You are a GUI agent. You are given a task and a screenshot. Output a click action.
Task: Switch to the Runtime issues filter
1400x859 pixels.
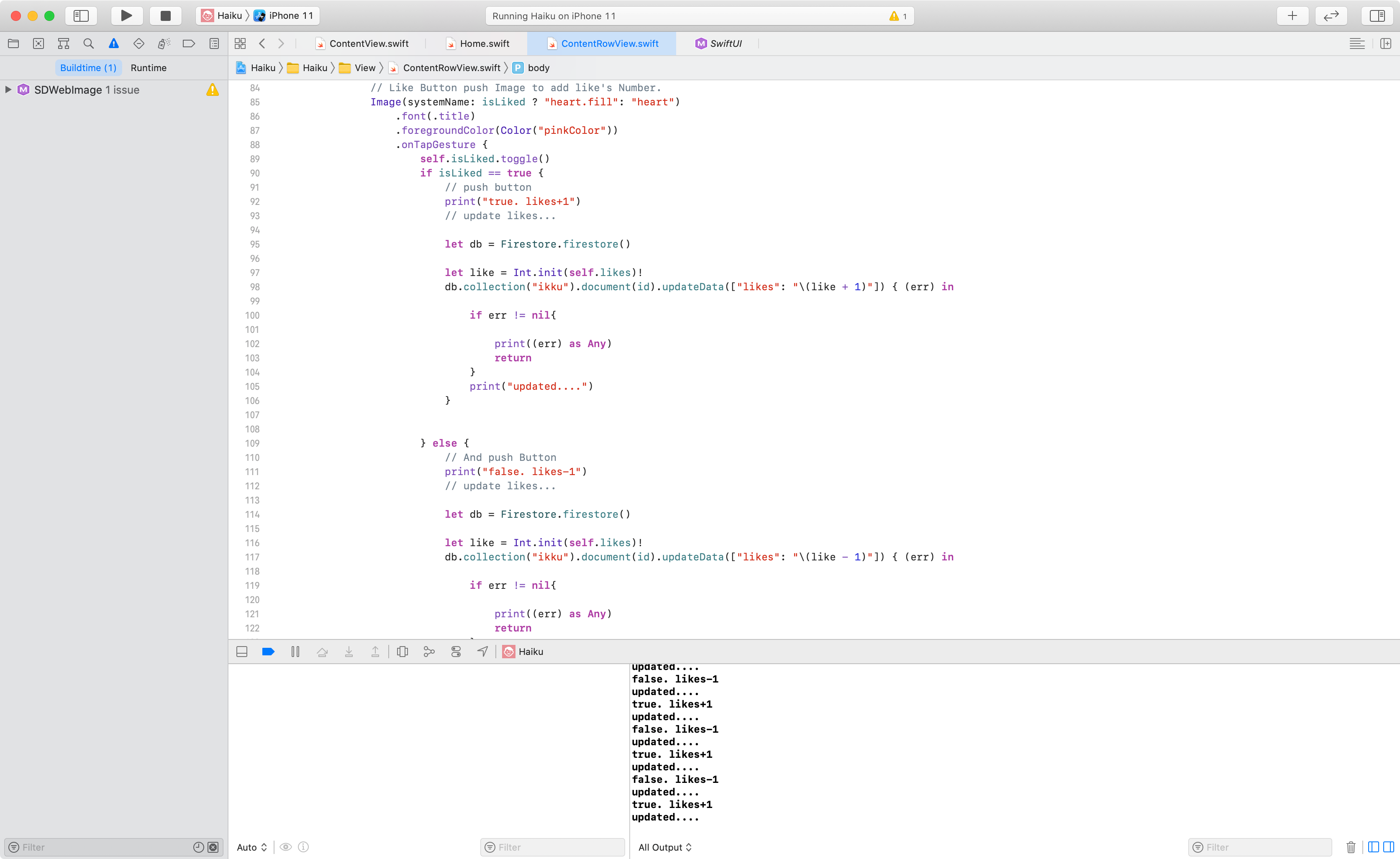[x=149, y=68]
